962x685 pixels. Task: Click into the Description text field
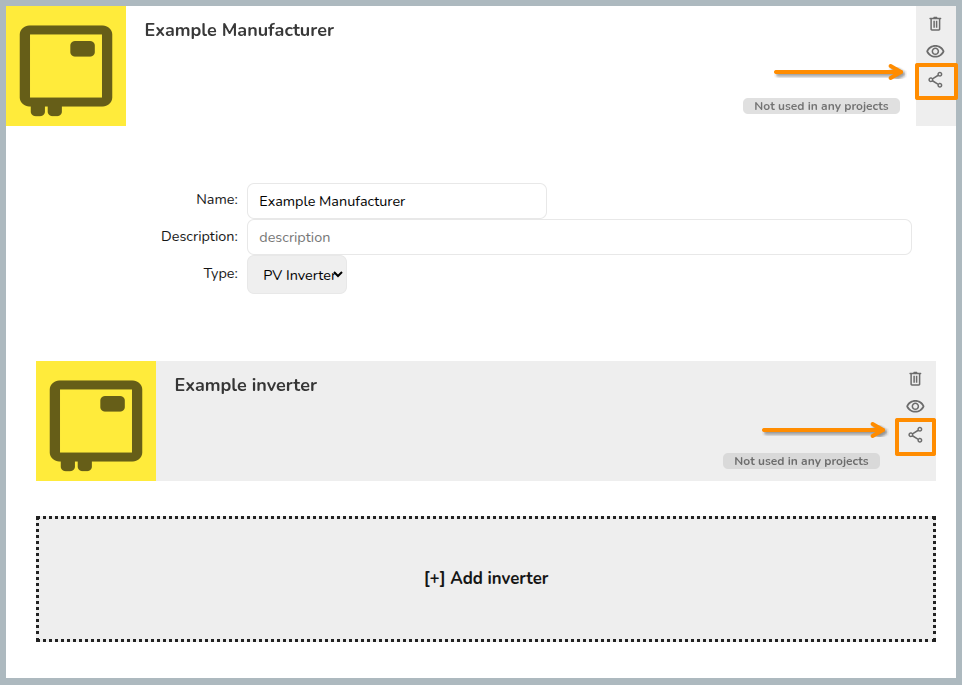point(579,237)
